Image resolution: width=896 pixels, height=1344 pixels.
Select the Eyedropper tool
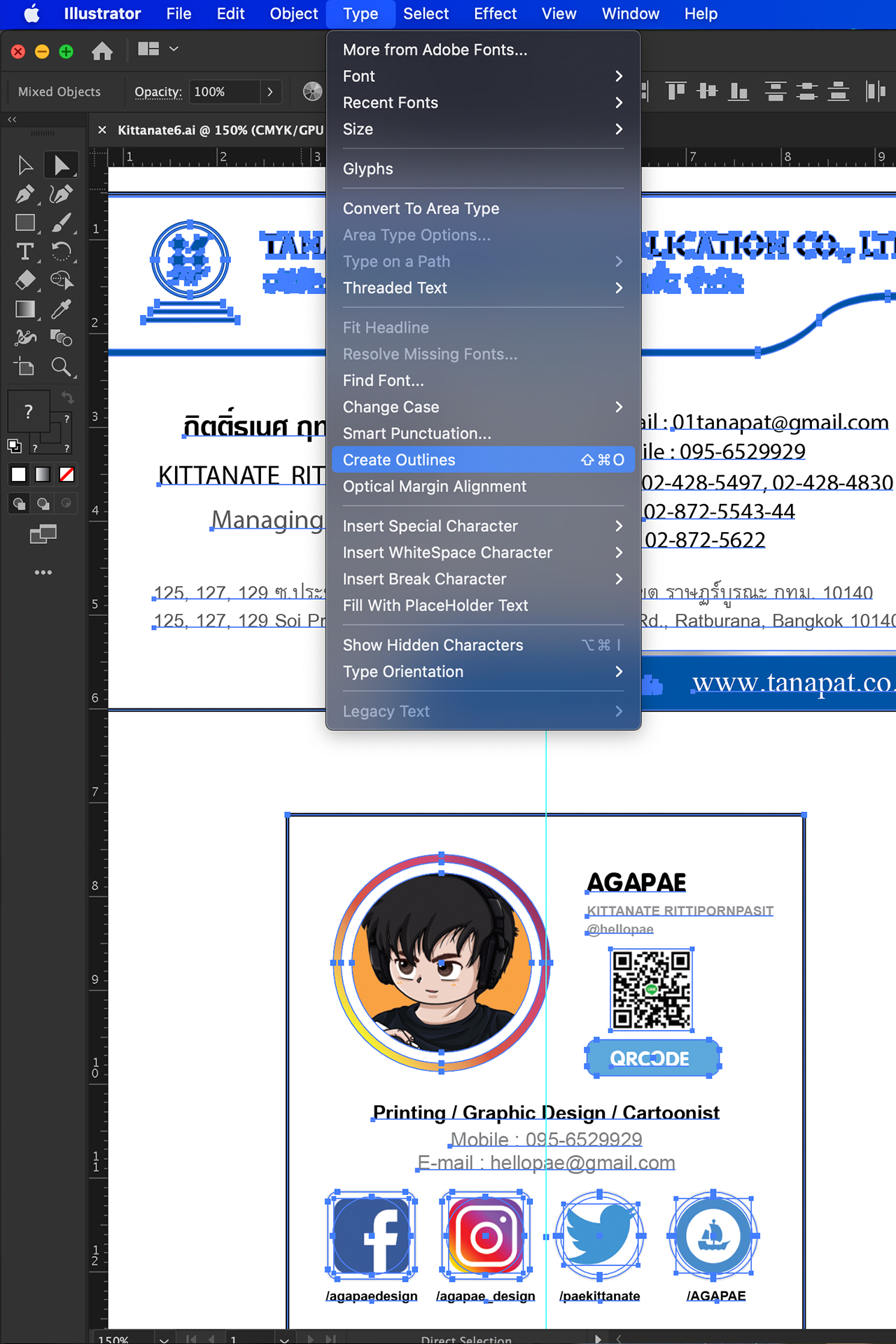coord(62,309)
